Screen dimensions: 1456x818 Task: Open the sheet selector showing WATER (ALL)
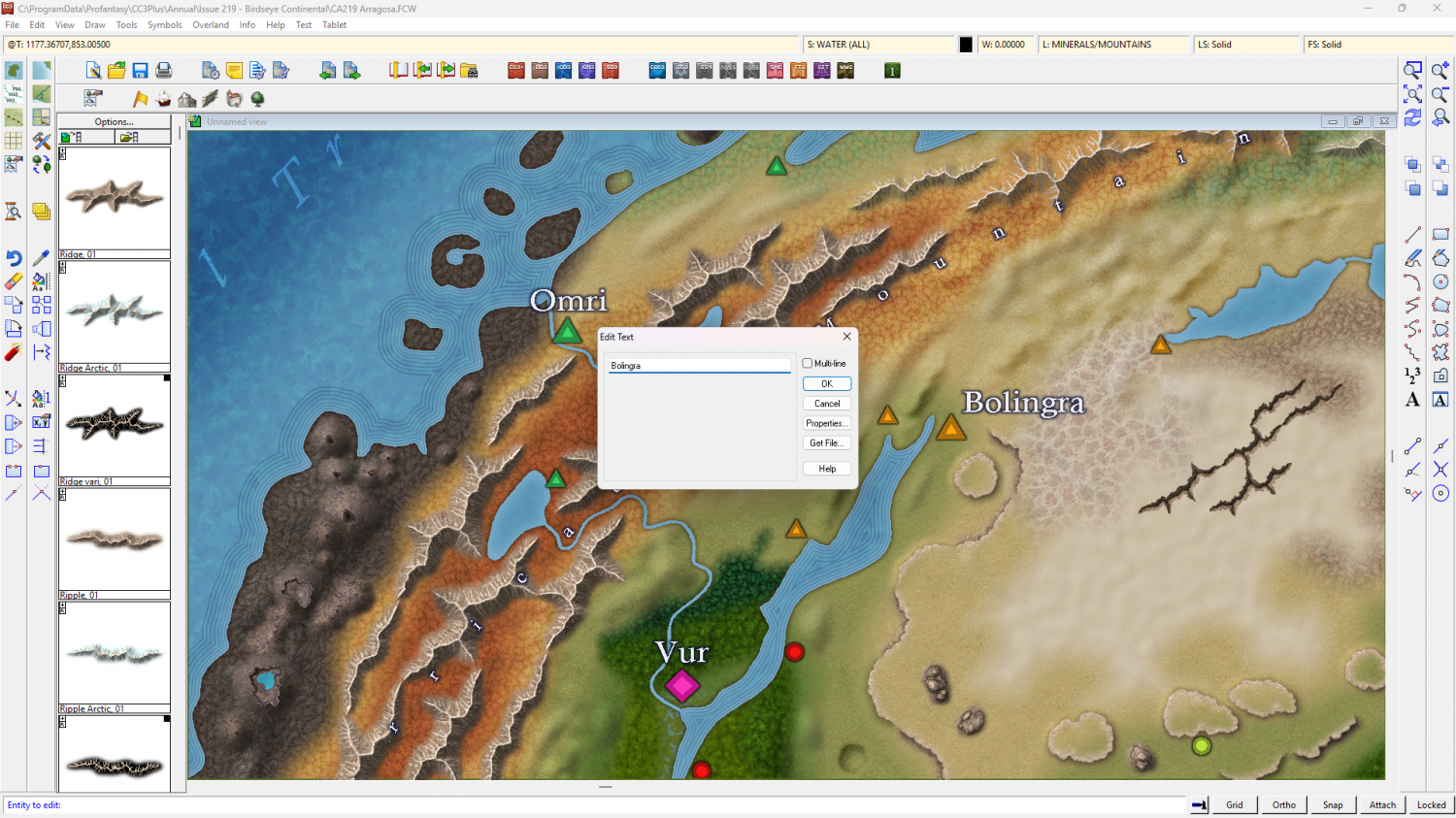pos(878,45)
